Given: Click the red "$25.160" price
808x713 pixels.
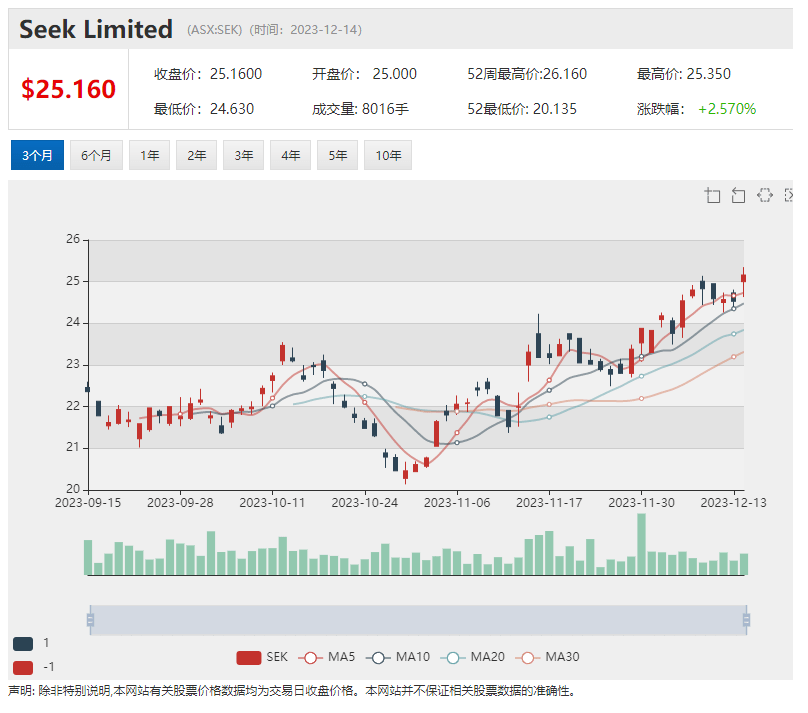Looking at the screenshot, I should coord(68,89).
